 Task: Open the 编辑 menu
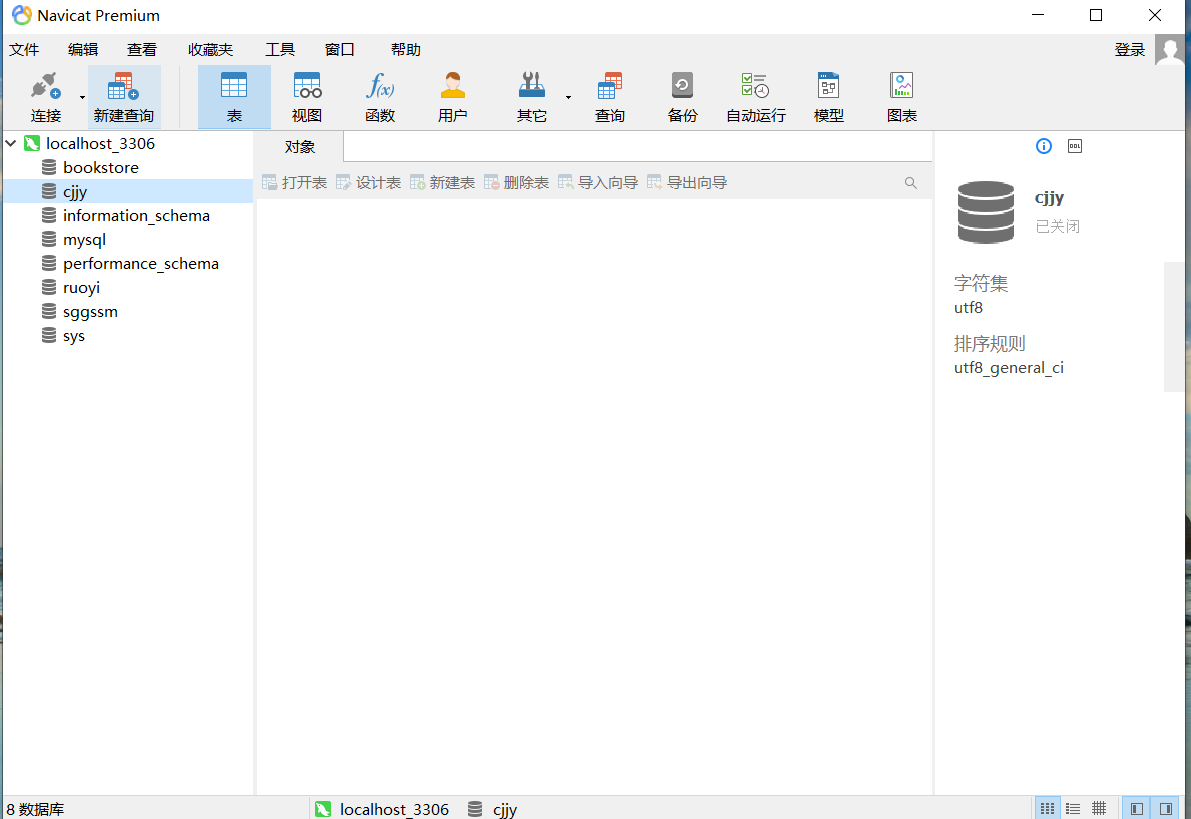click(83, 49)
